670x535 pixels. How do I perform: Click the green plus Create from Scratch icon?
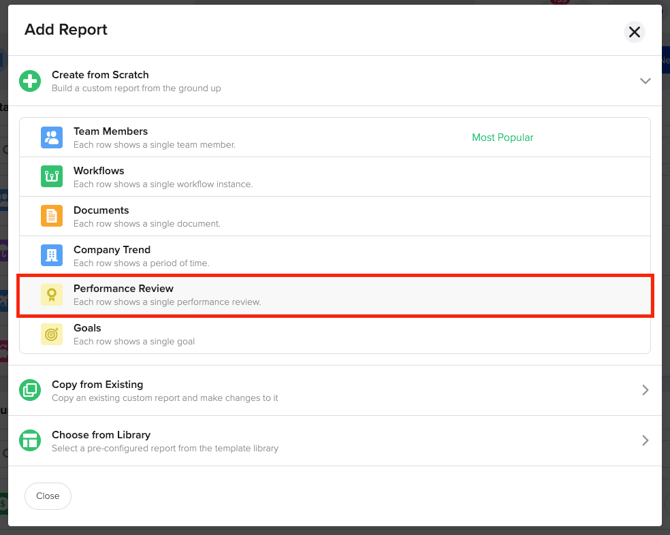[x=31, y=81]
